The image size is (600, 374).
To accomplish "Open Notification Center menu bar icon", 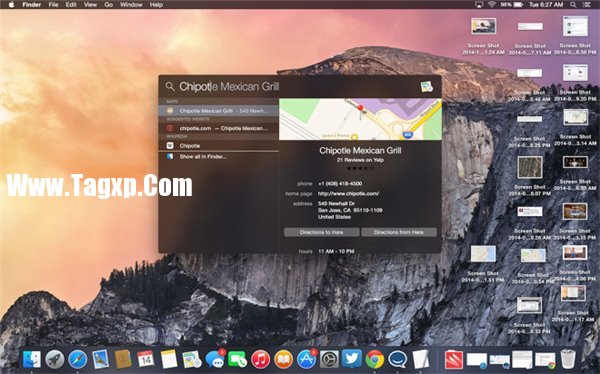I will click(x=587, y=5).
